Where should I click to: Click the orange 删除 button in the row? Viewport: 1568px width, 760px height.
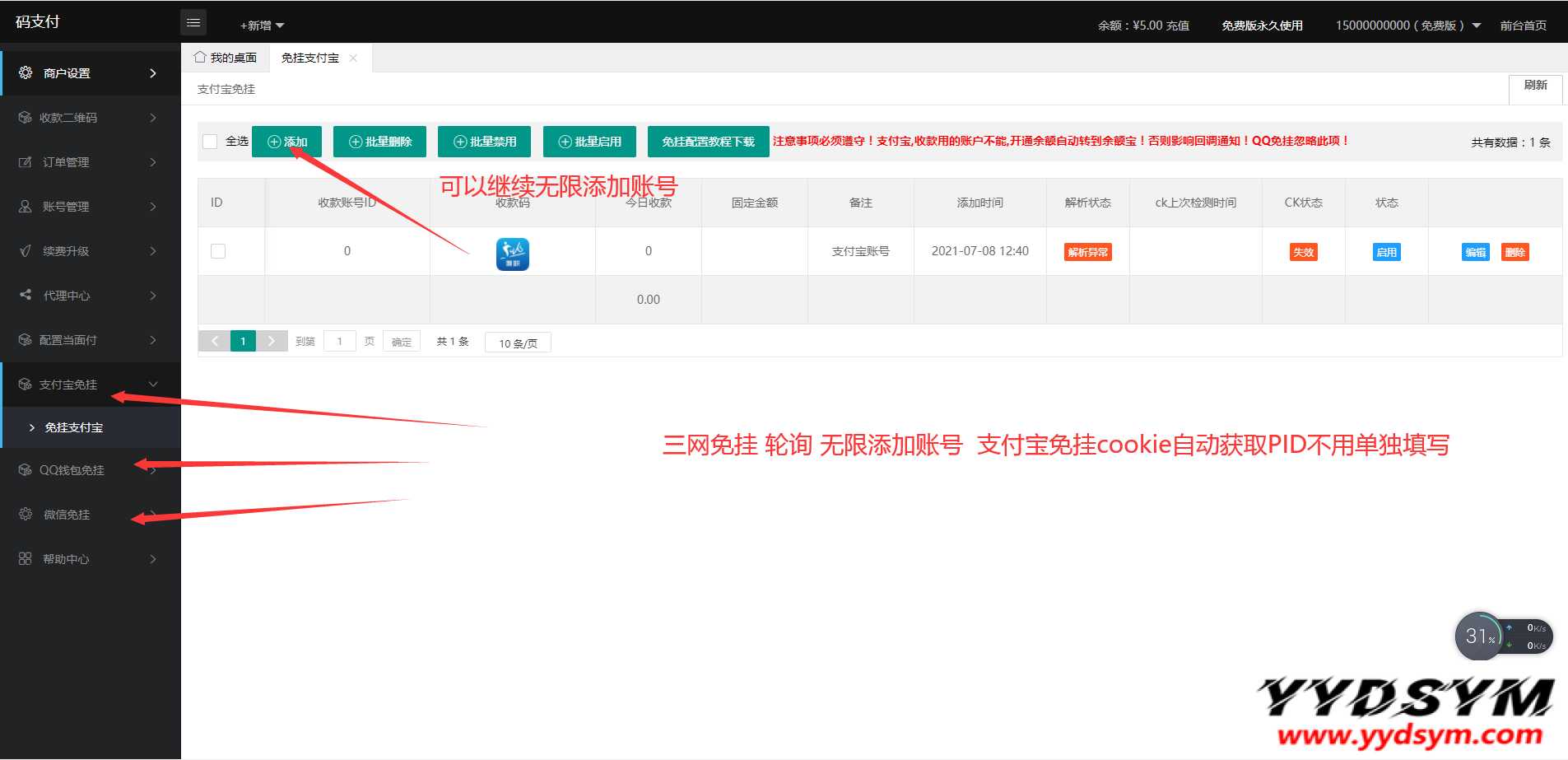(1514, 252)
